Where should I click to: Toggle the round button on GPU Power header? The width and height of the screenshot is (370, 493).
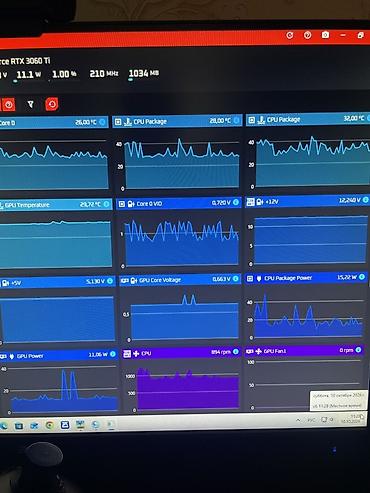coord(113,354)
